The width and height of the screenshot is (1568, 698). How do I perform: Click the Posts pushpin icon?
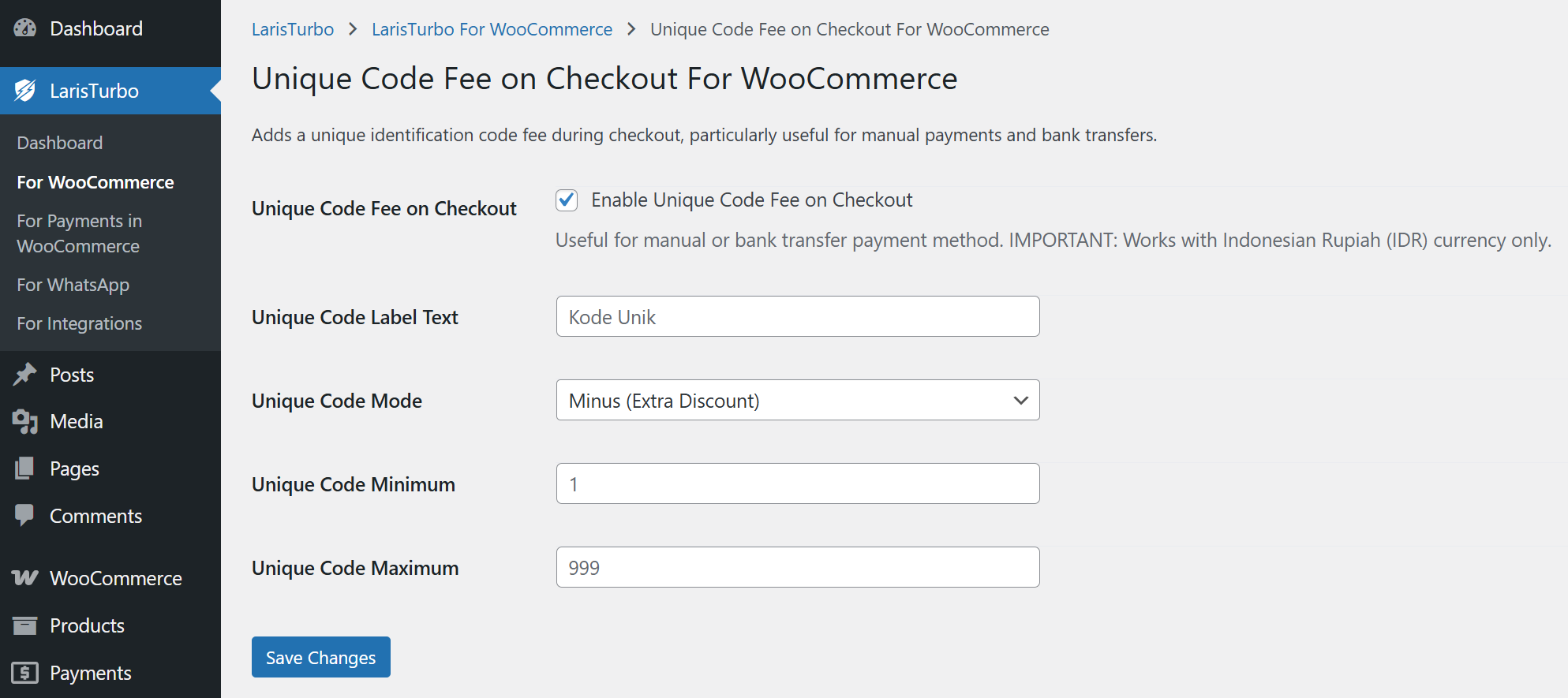[x=24, y=375]
